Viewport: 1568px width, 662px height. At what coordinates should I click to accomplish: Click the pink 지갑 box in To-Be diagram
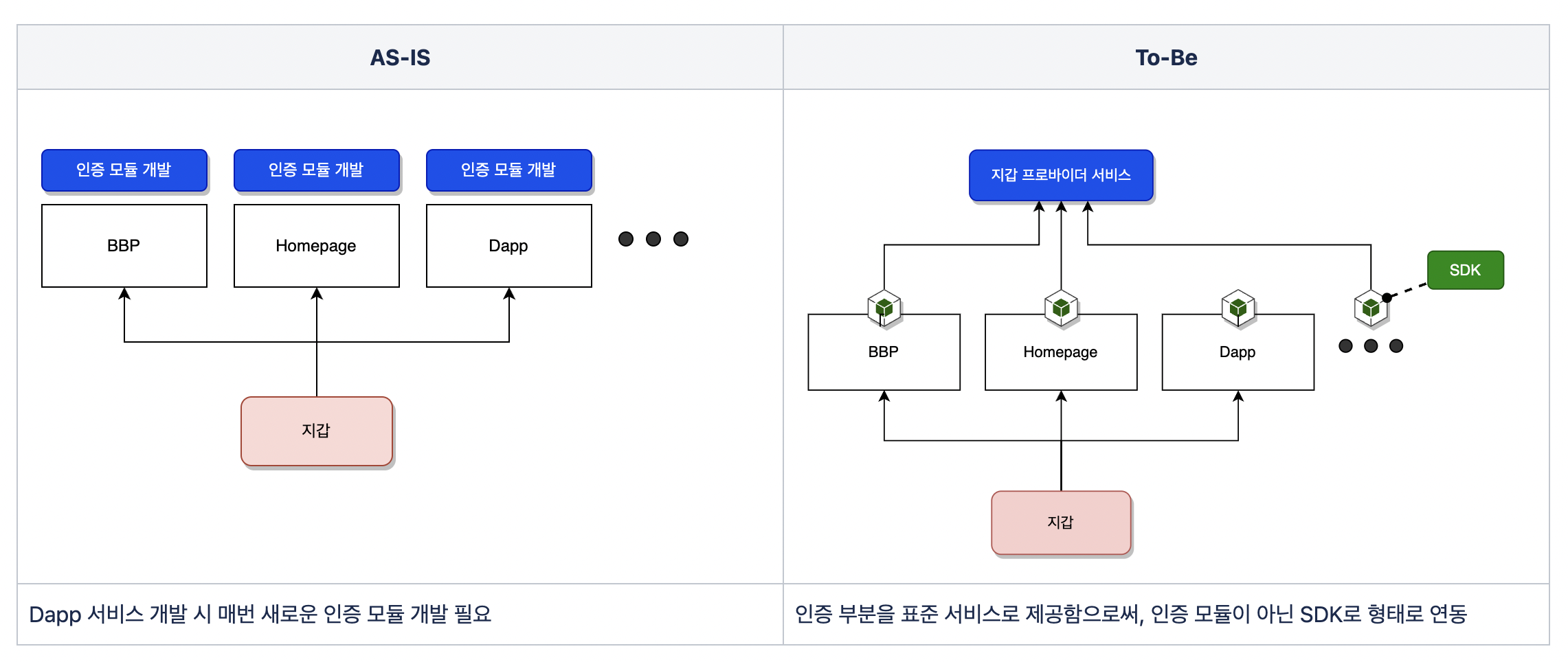(1061, 523)
